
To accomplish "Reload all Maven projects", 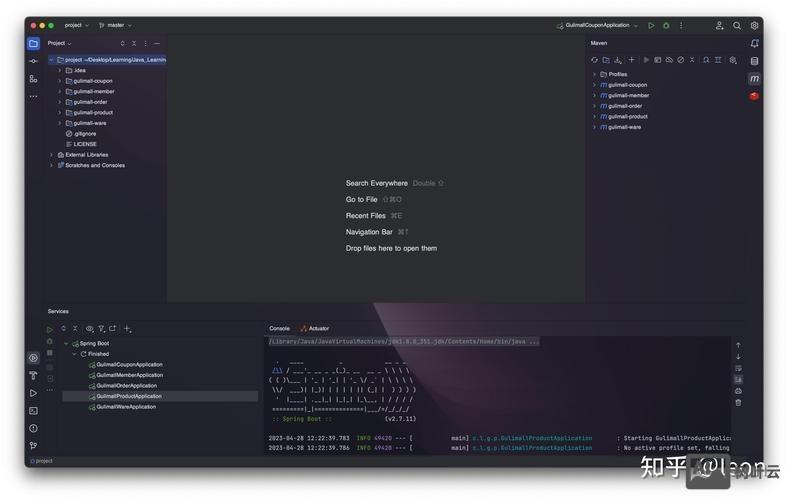I will pos(595,60).
